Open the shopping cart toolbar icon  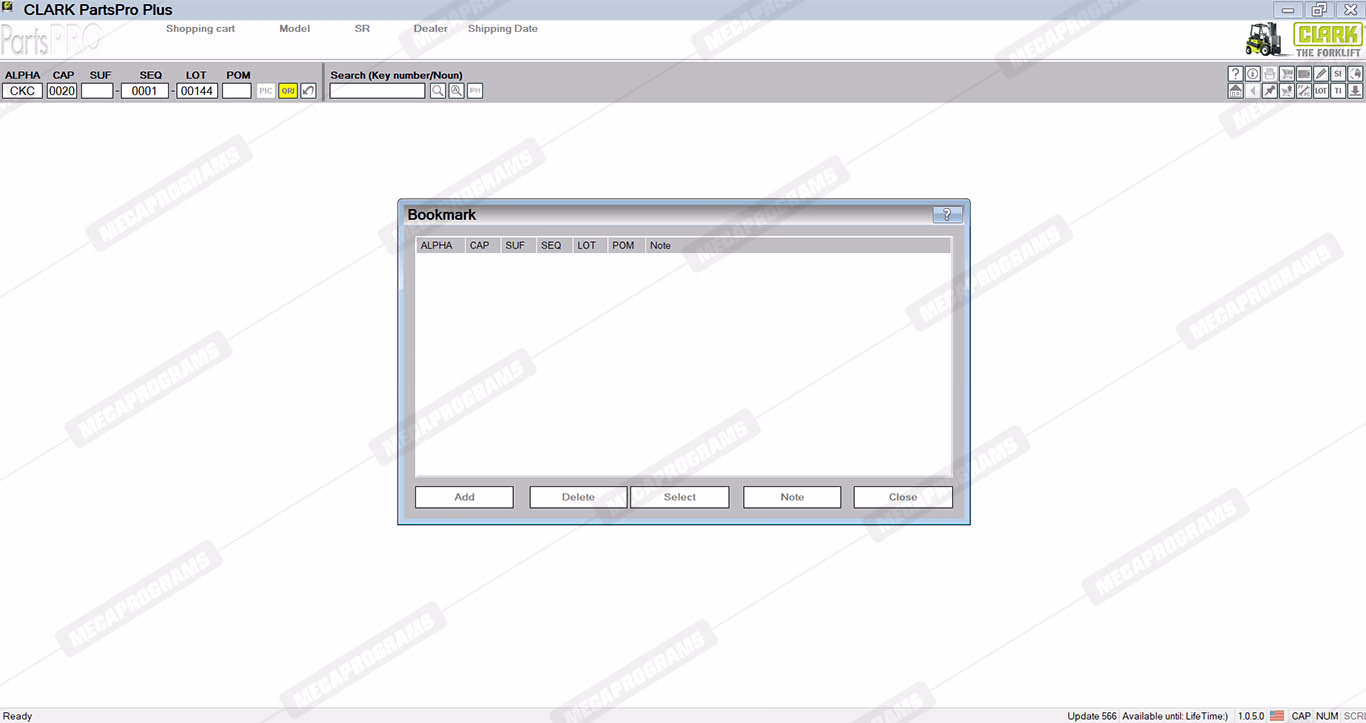coord(1287,74)
